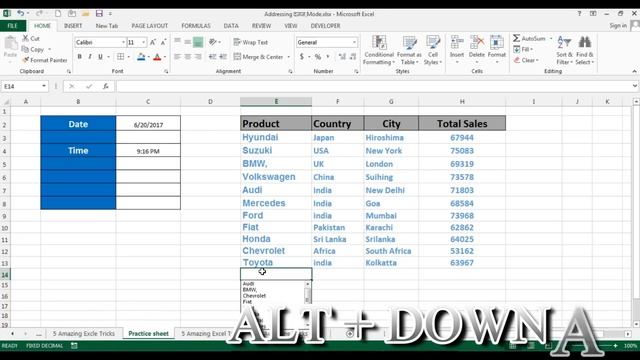The width and height of the screenshot is (640, 360).
Task: Click Merge & Center
Action: click(258, 57)
